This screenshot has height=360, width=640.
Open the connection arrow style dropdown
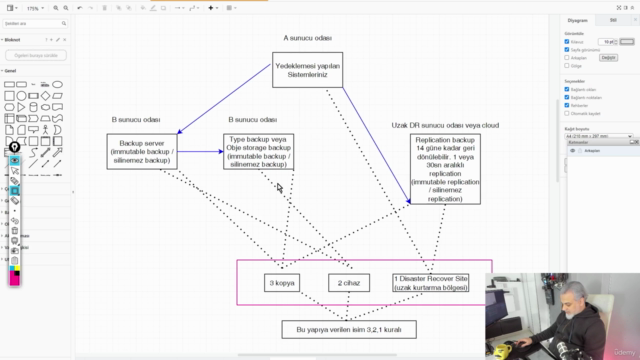pyautogui.click(x=179, y=8)
